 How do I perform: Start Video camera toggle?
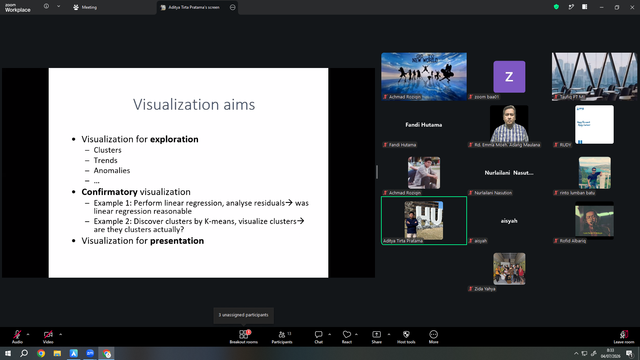(48, 337)
